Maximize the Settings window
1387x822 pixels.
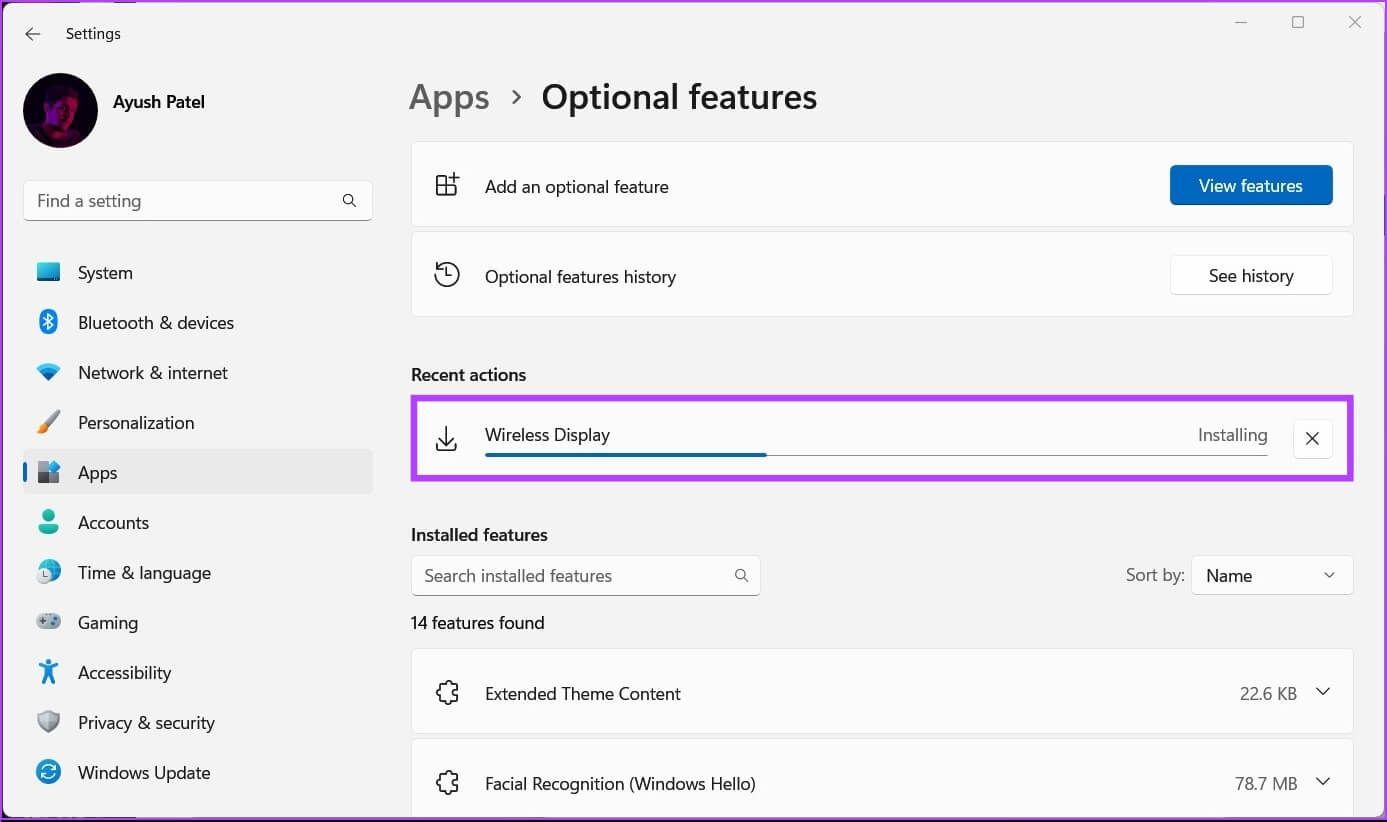pyautogui.click(x=1298, y=22)
